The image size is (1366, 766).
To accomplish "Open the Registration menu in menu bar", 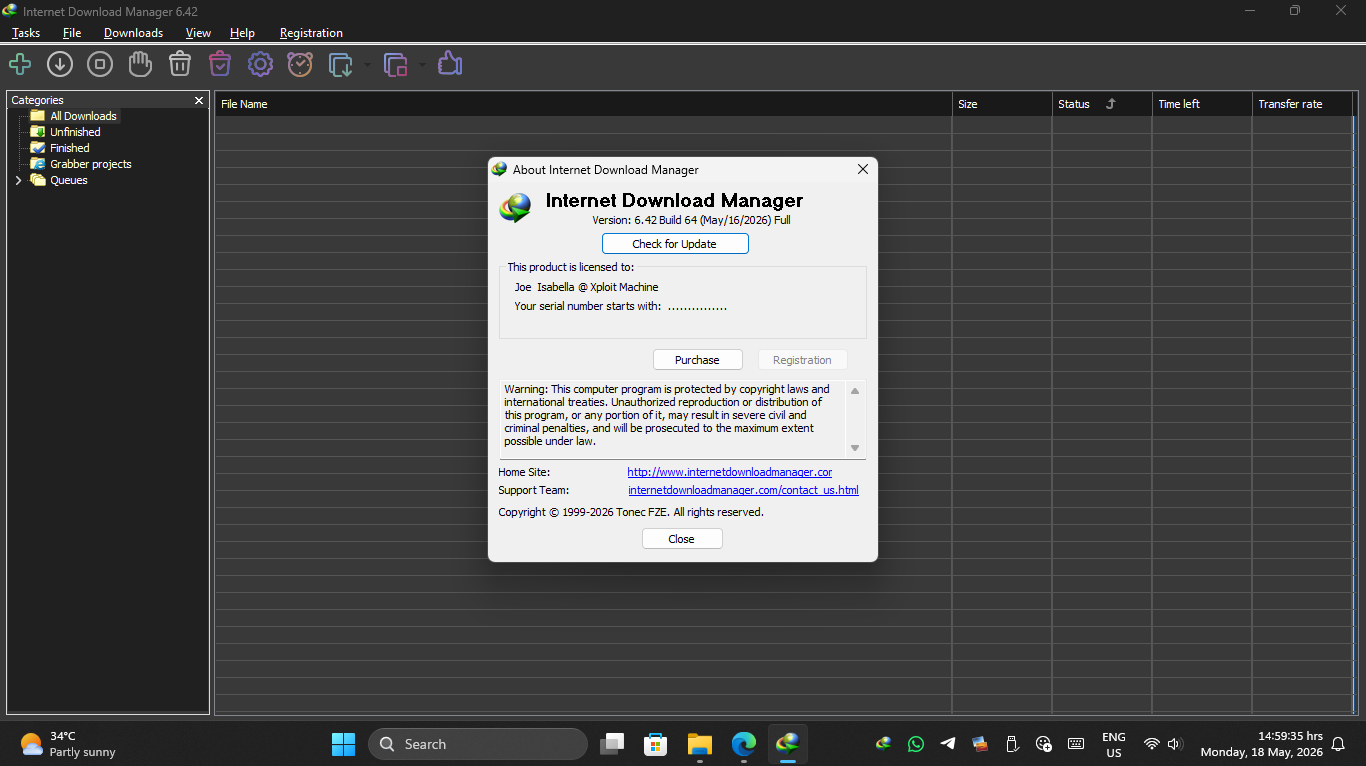I will [311, 33].
